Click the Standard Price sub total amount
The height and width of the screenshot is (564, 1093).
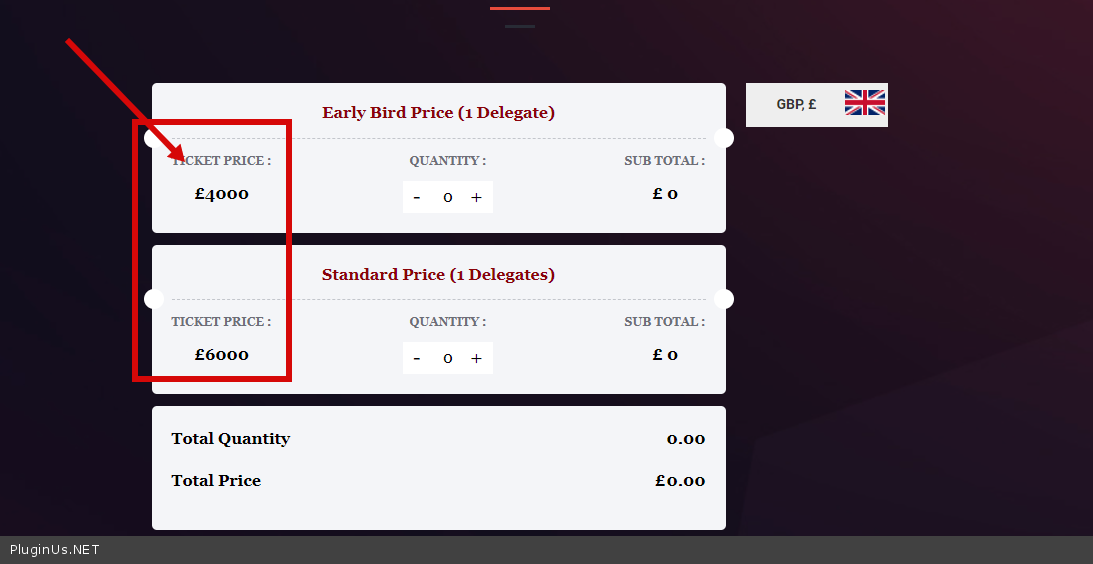665,355
